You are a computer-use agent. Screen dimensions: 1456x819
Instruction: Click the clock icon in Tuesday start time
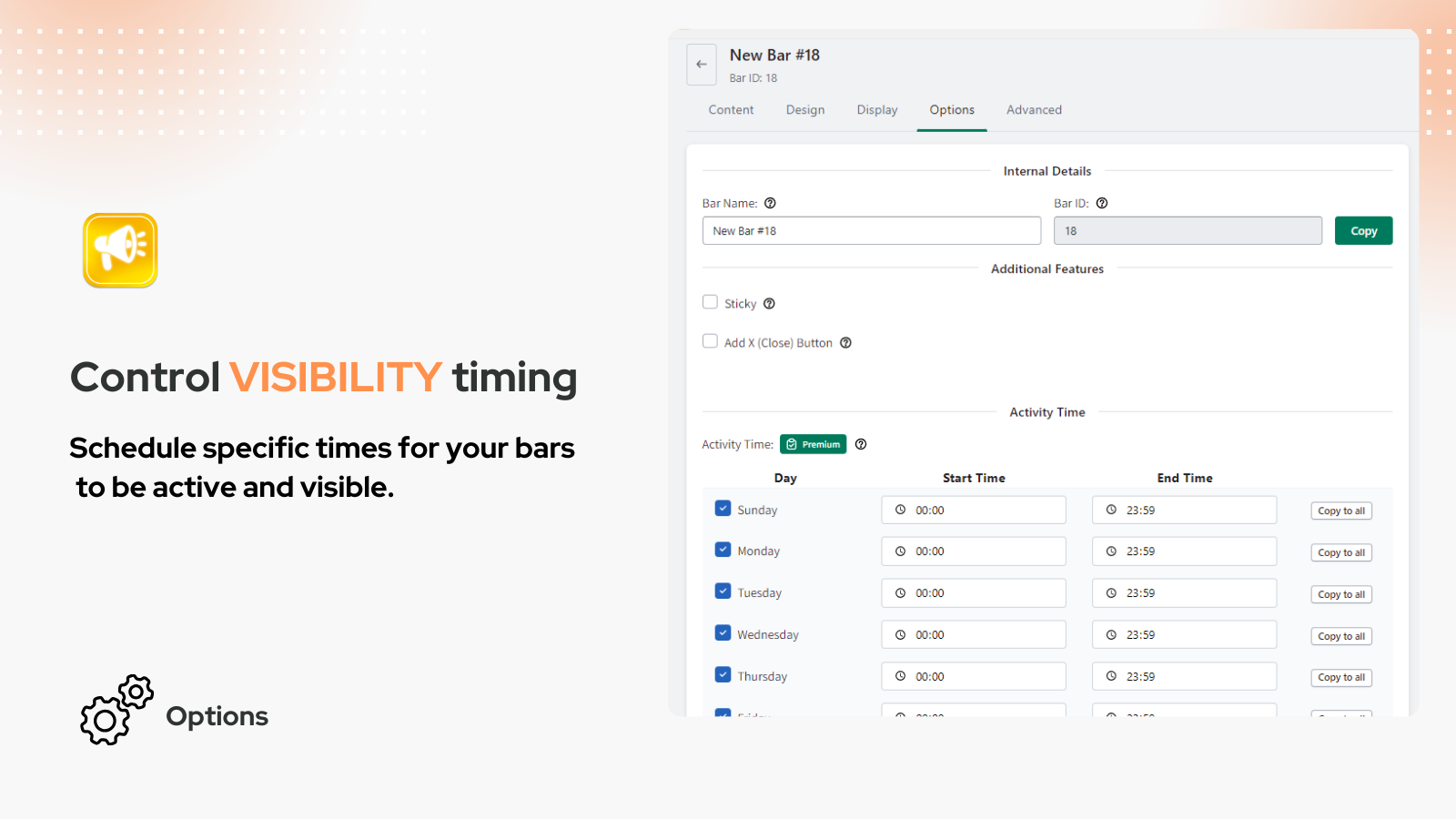pyautogui.click(x=900, y=593)
